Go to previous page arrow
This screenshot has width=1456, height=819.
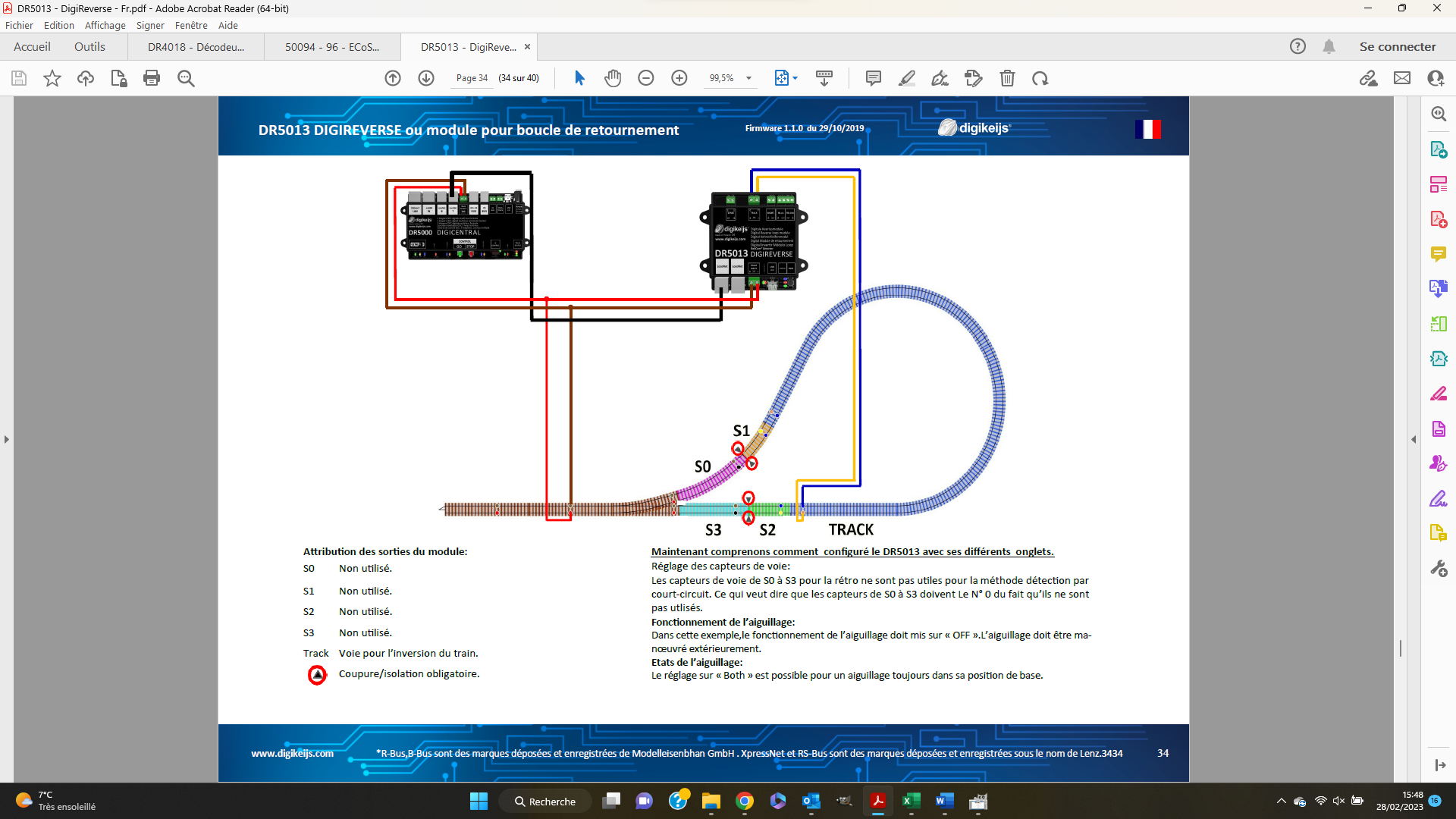pyautogui.click(x=393, y=78)
